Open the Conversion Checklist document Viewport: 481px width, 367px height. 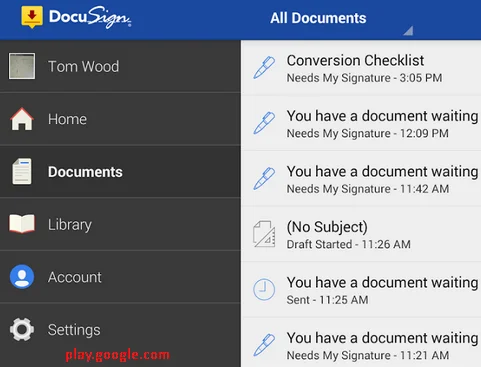361,68
